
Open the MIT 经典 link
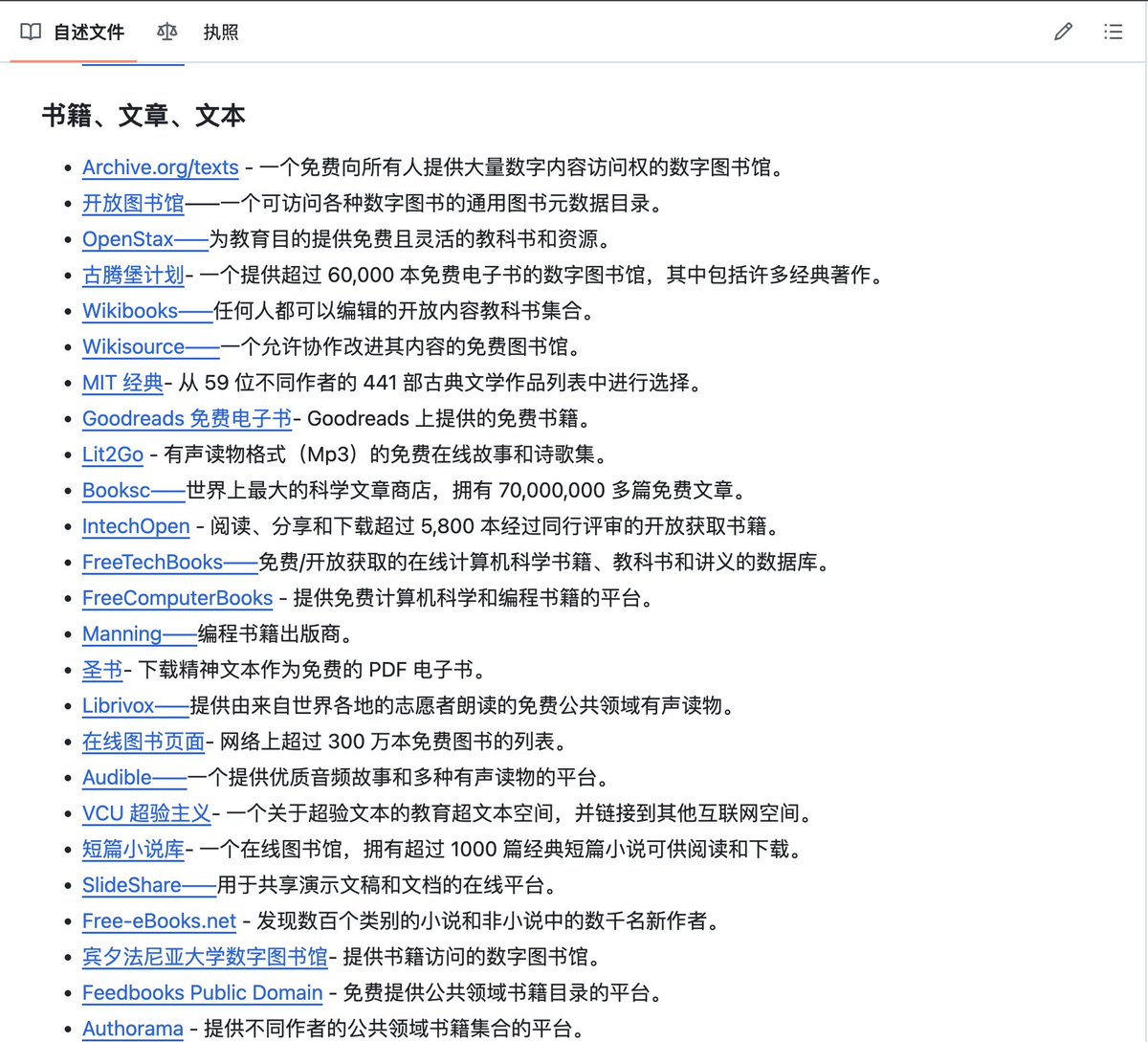(x=122, y=383)
